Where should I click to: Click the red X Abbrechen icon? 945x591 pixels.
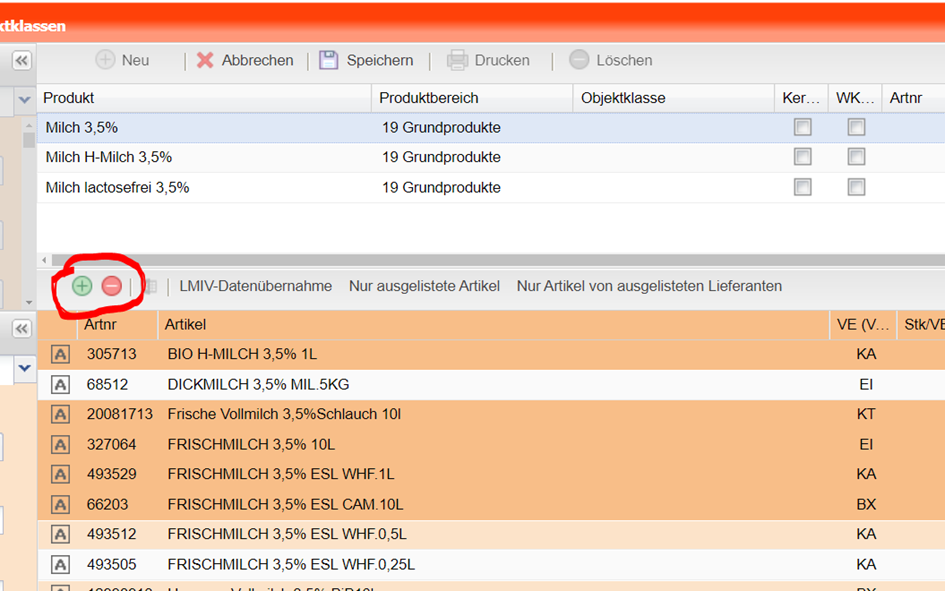pyautogui.click(x=205, y=60)
